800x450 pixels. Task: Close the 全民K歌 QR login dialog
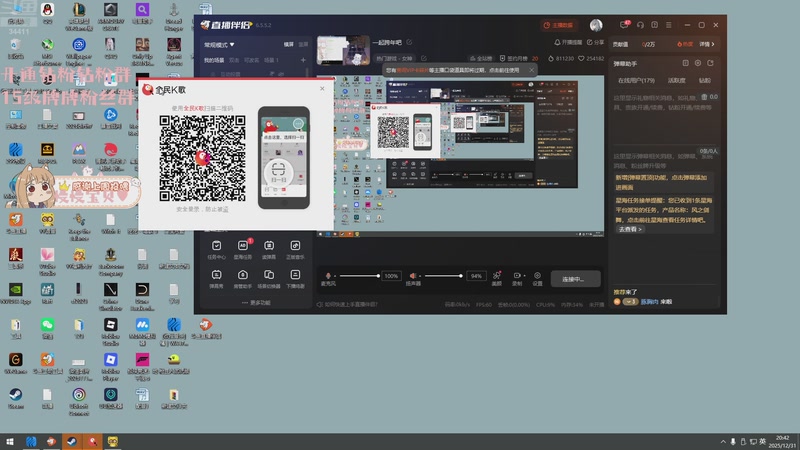point(322,89)
